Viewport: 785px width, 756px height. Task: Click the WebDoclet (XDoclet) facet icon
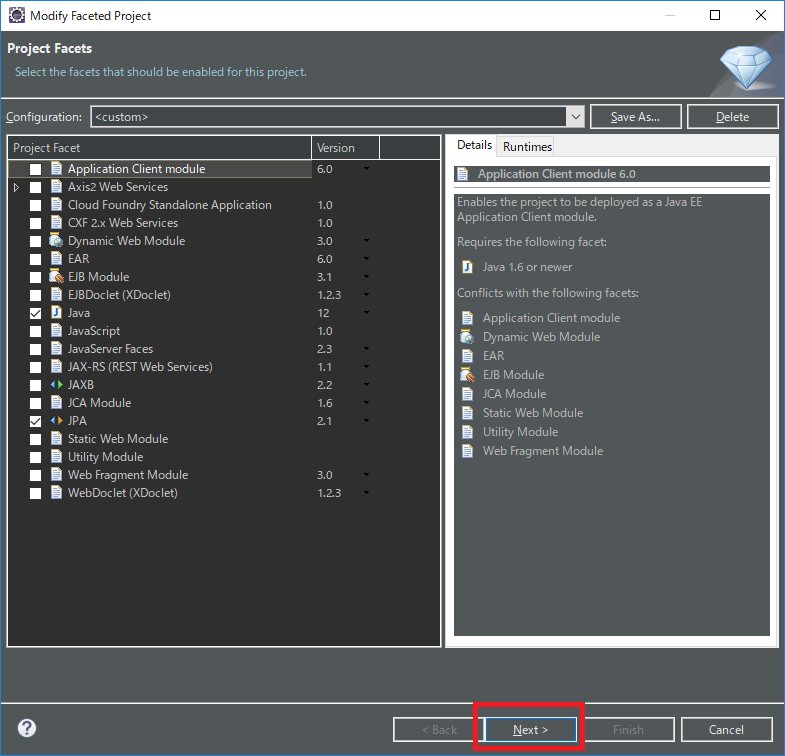click(57, 493)
